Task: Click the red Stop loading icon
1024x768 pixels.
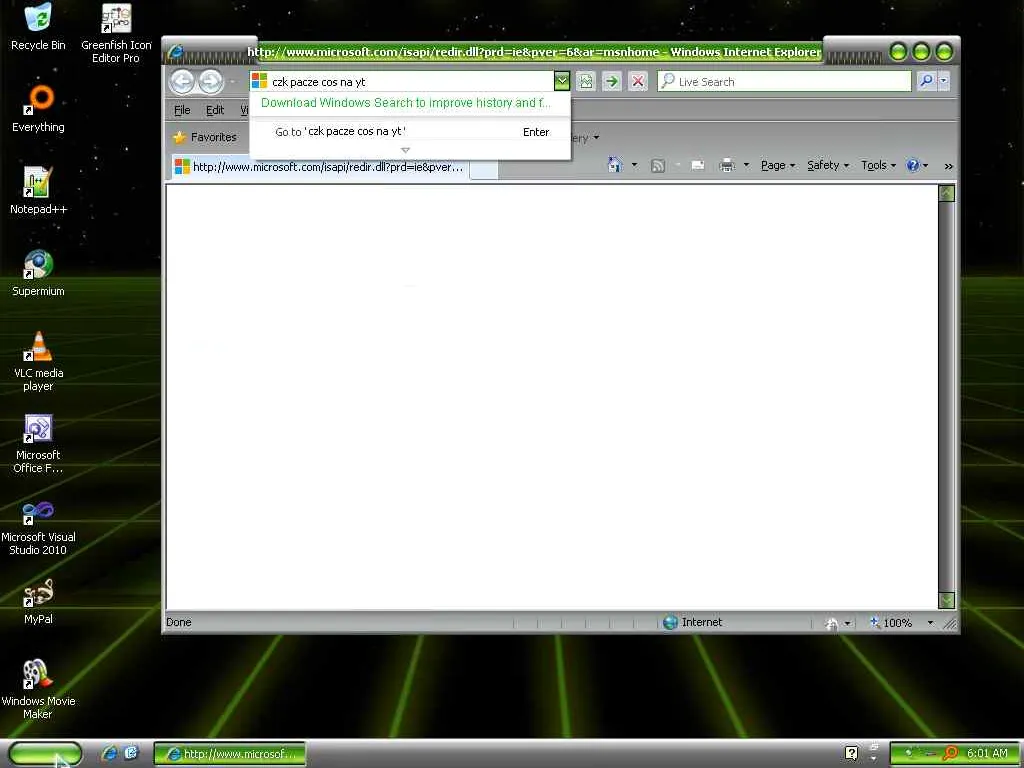Action: [x=638, y=82]
